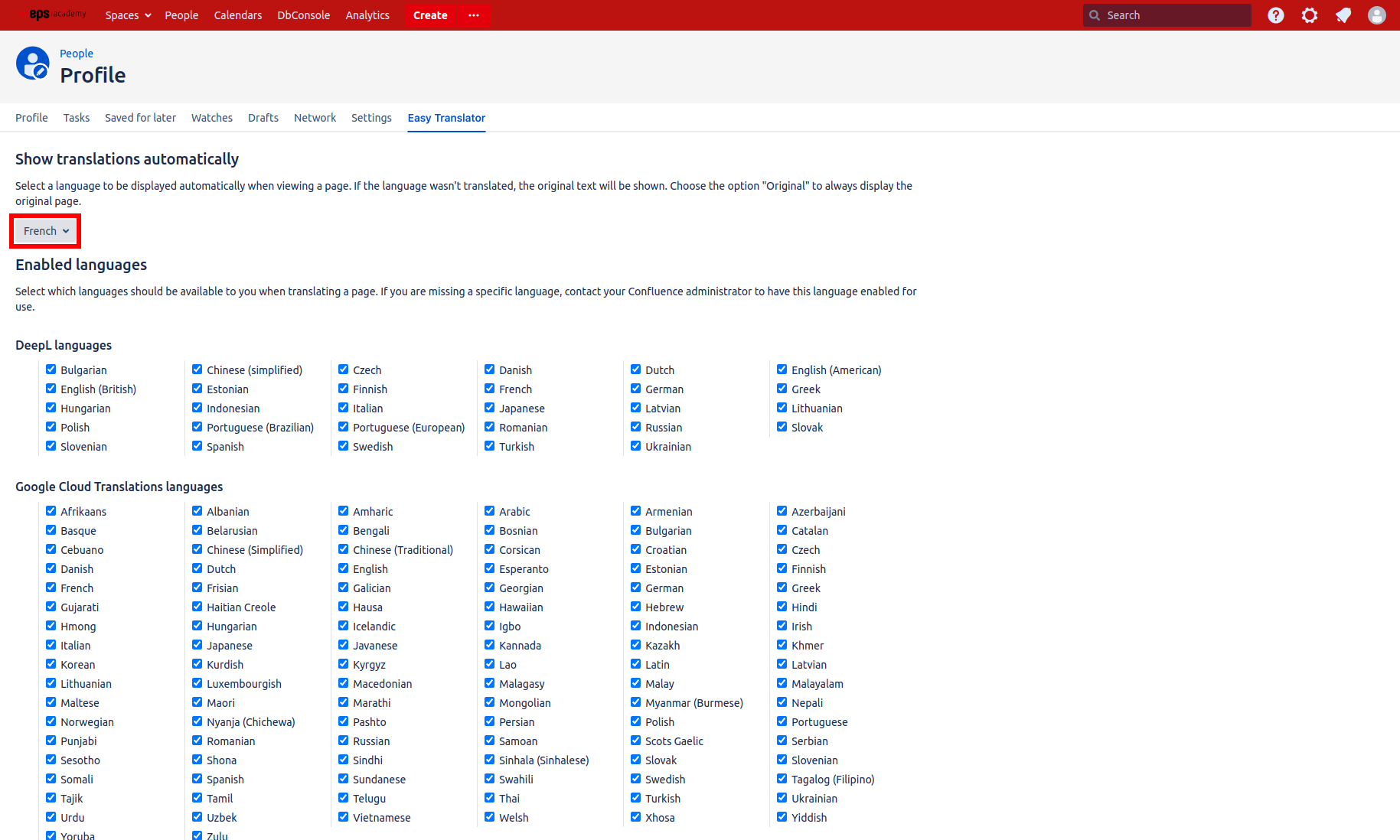Collapse the automatic translation language selector
Viewport: 1400px width, 840px height.
pos(44,230)
